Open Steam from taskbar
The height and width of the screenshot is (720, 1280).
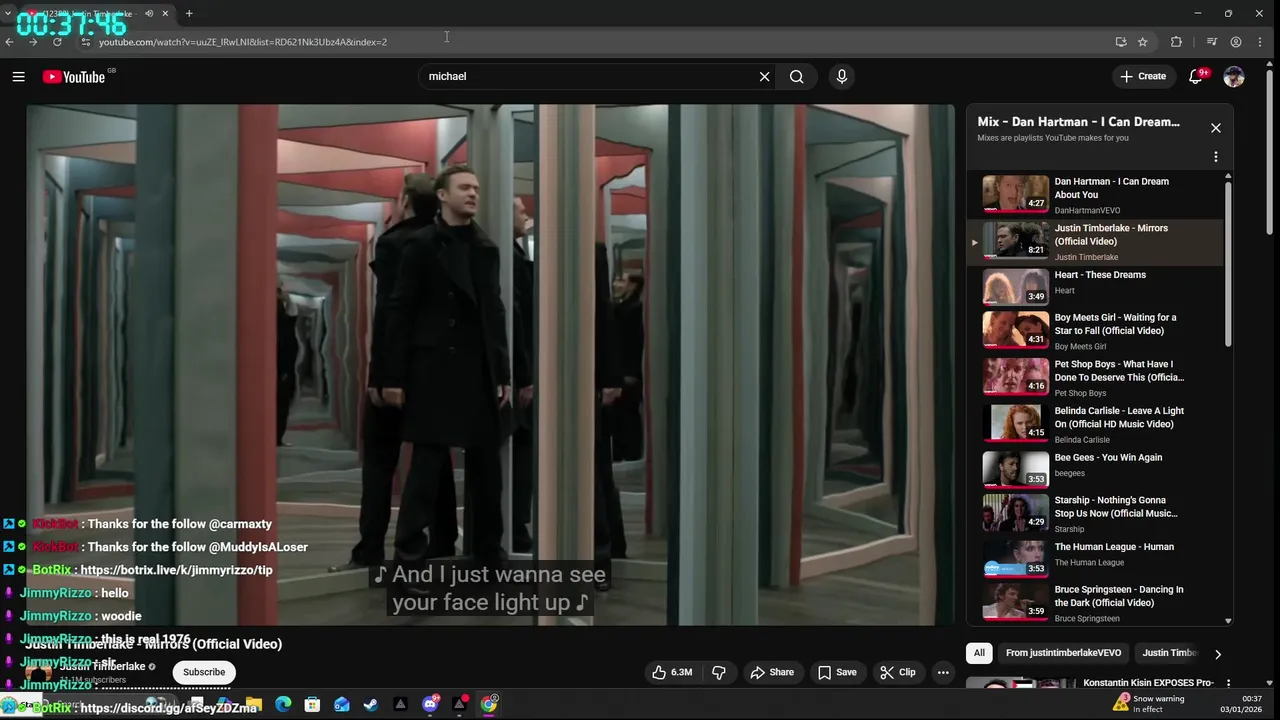coord(371,704)
